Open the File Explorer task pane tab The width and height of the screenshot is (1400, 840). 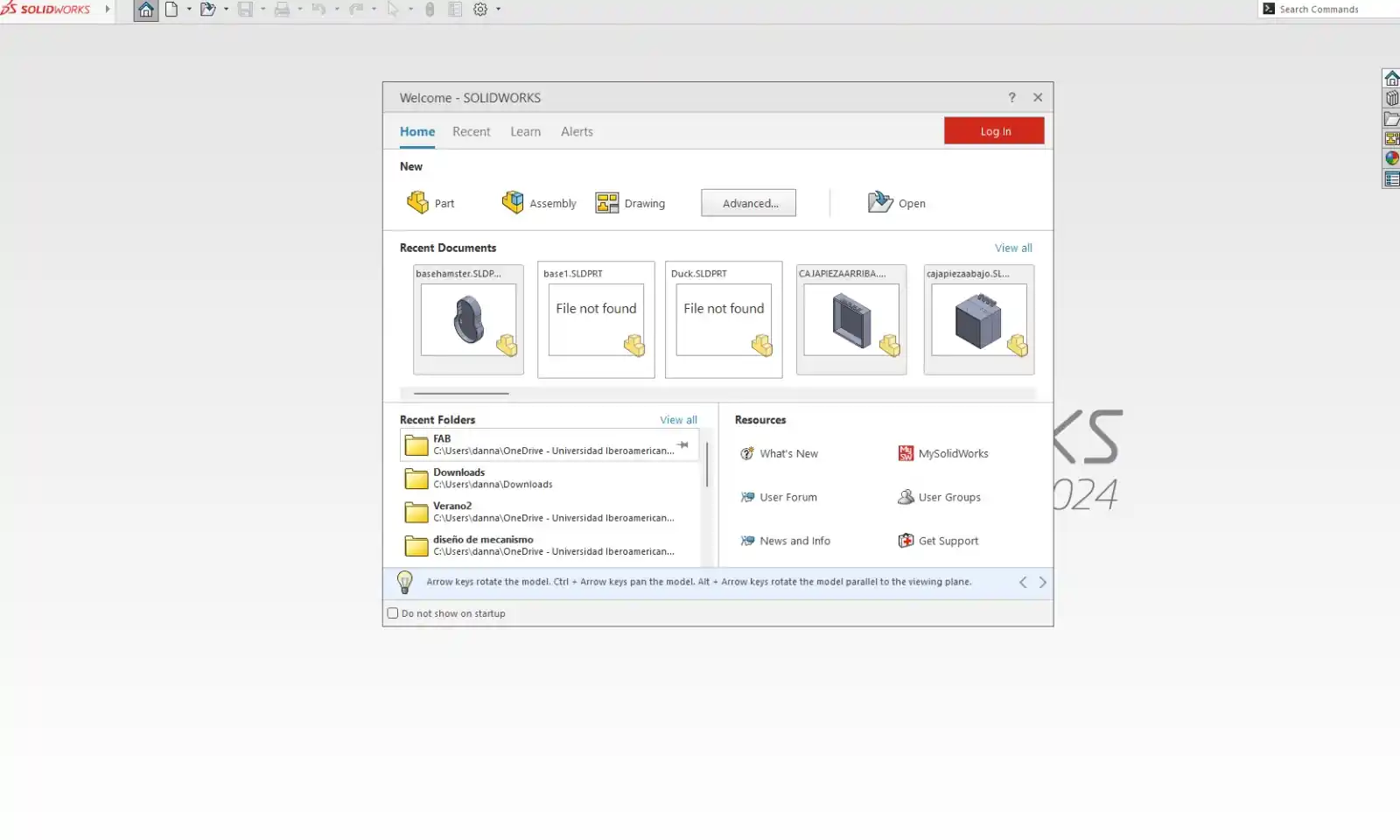[x=1391, y=119]
